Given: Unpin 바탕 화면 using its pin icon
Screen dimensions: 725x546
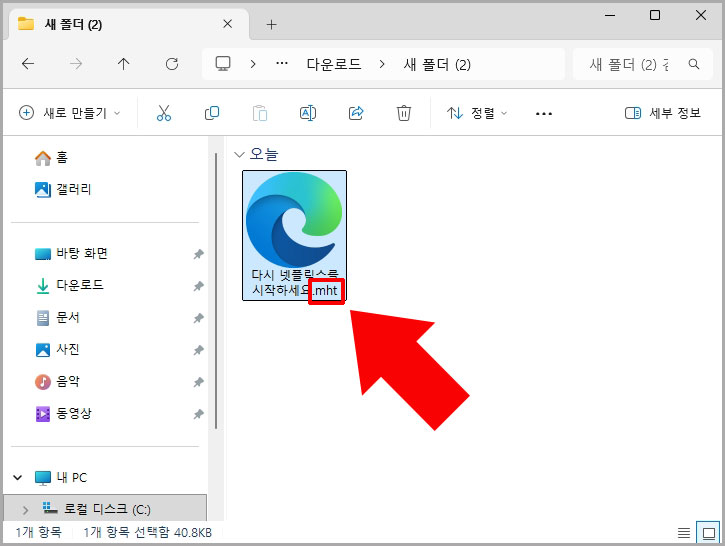Looking at the screenshot, I should 198,254.
